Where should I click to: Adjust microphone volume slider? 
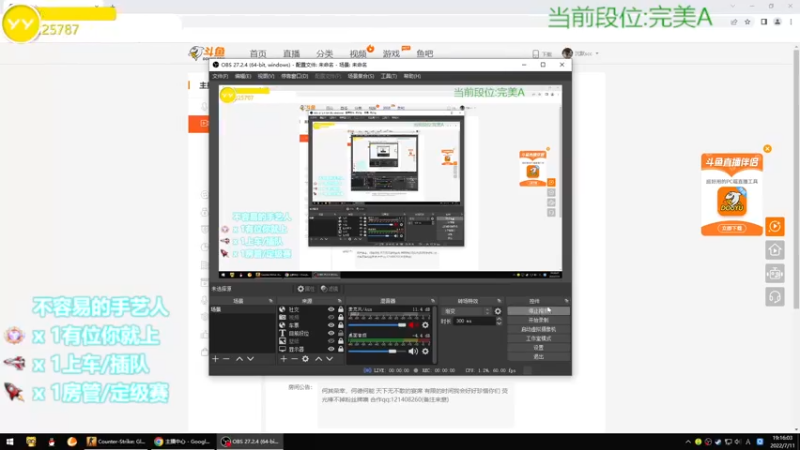(x=377, y=325)
